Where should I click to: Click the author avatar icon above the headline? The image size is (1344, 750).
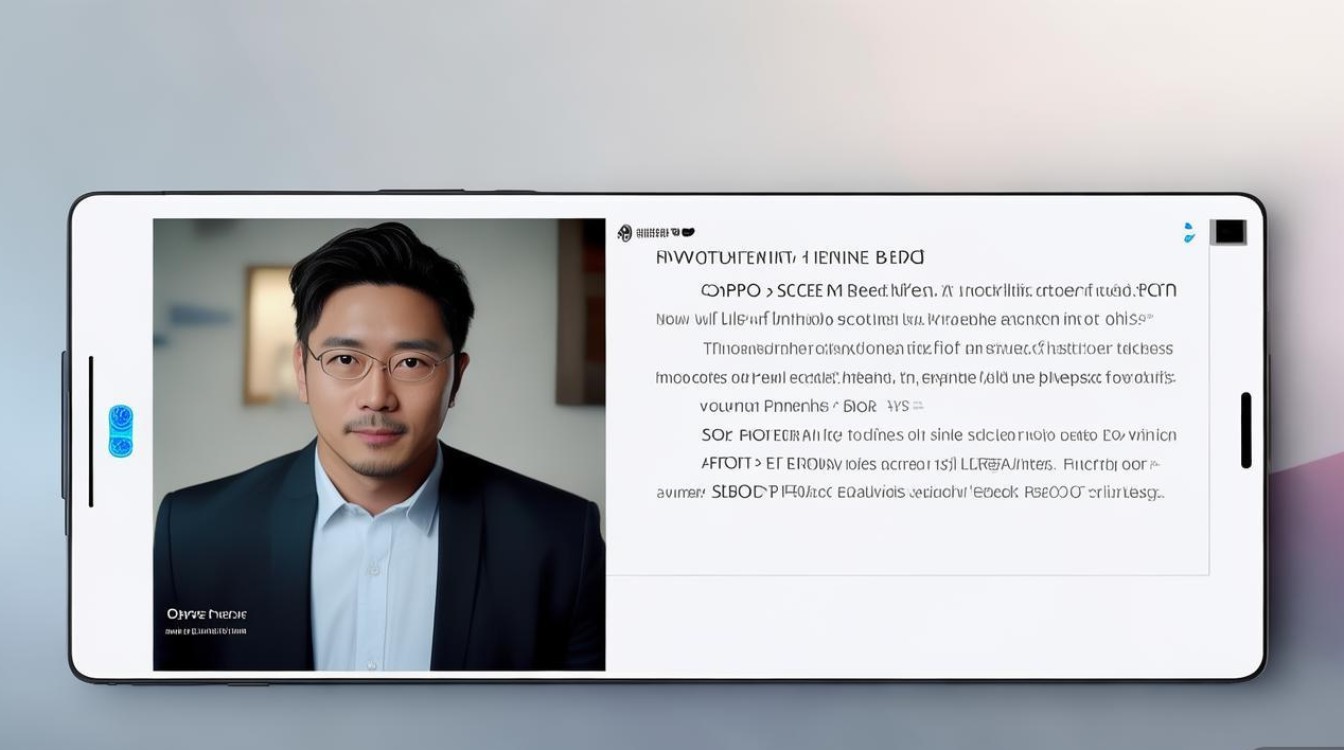623,232
